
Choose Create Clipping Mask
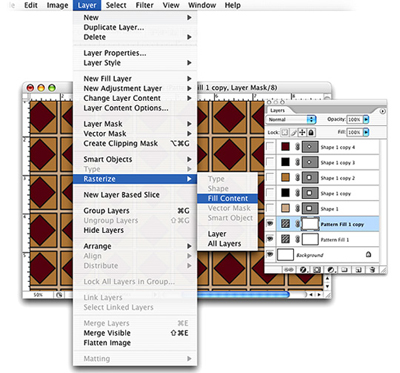point(135,143)
